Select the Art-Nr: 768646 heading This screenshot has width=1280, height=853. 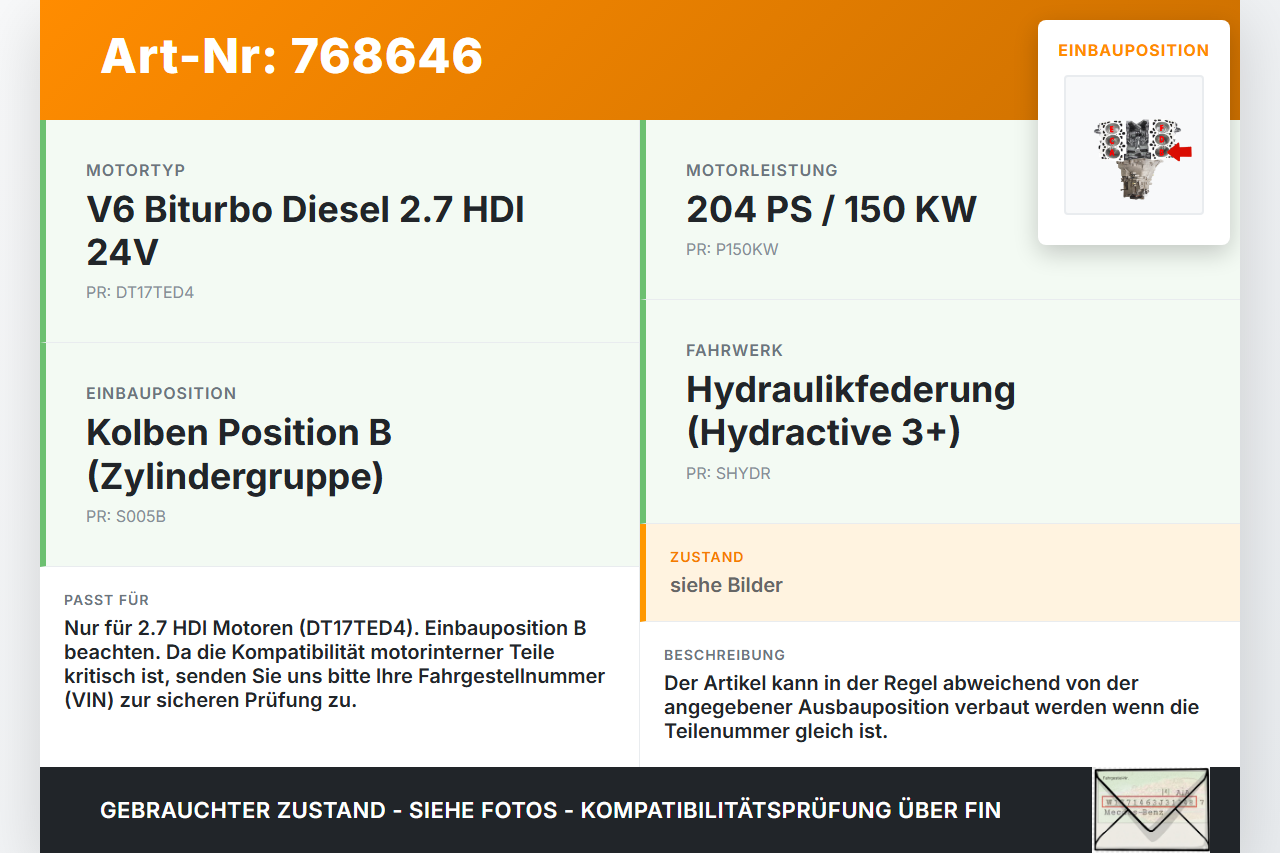292,56
